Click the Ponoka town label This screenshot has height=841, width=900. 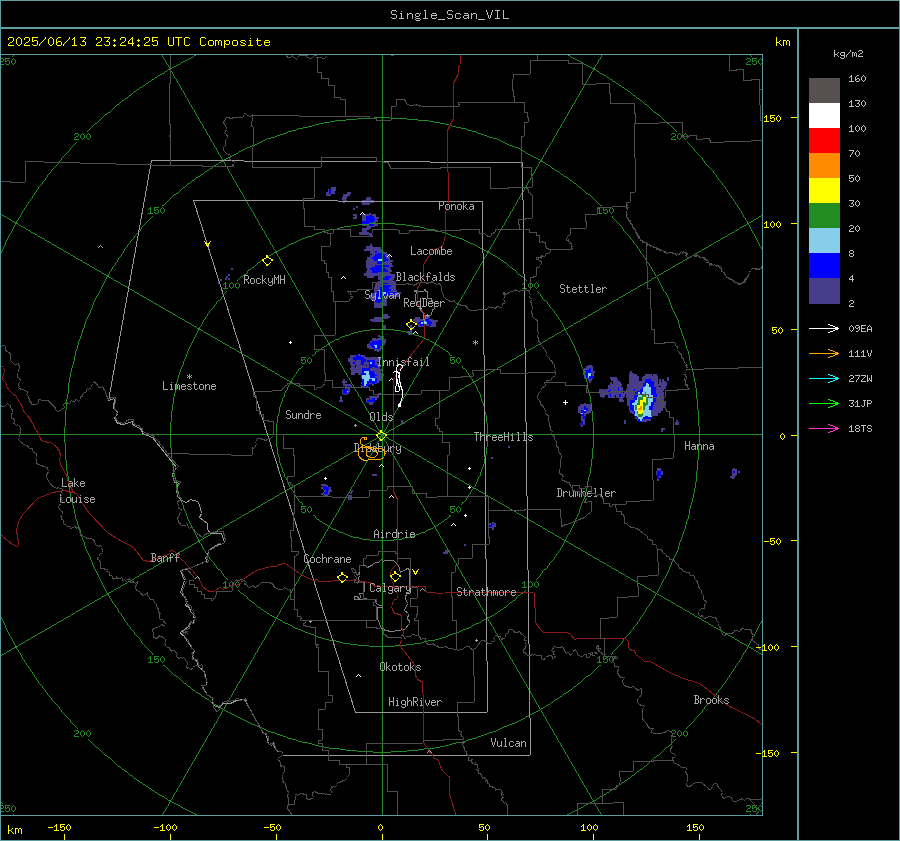point(456,206)
